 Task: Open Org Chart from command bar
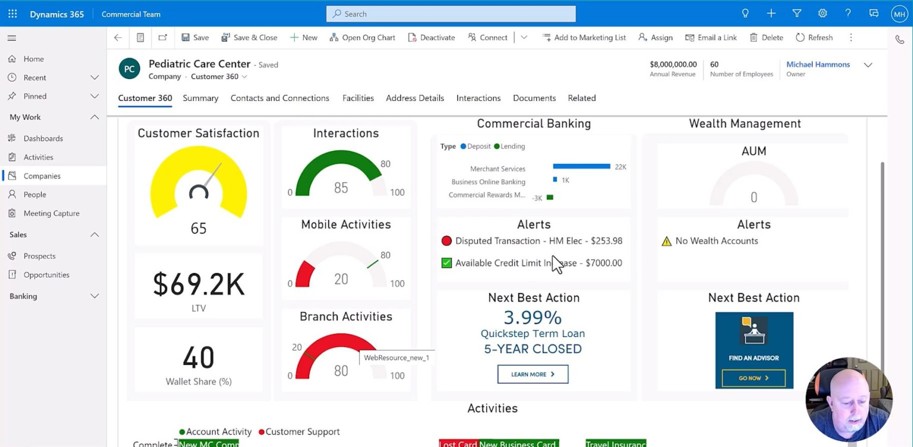pyautogui.click(x=362, y=37)
